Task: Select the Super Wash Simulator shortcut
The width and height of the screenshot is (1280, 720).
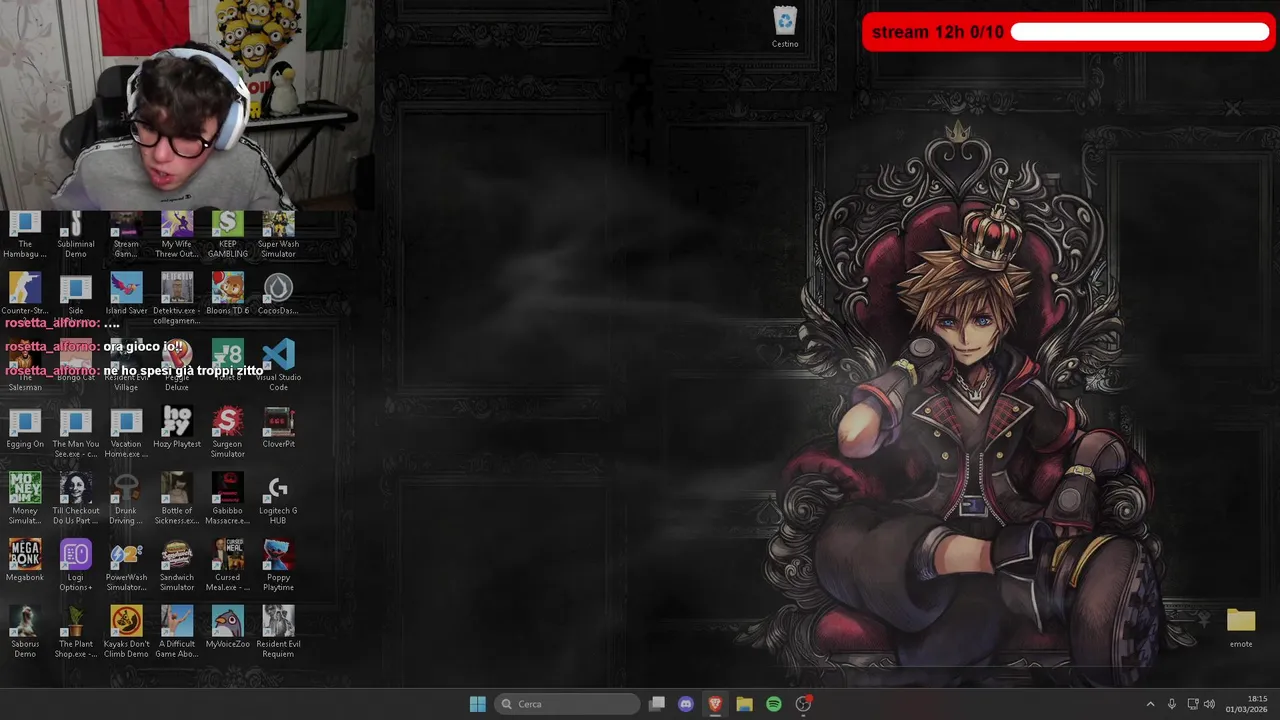Action: pyautogui.click(x=278, y=236)
